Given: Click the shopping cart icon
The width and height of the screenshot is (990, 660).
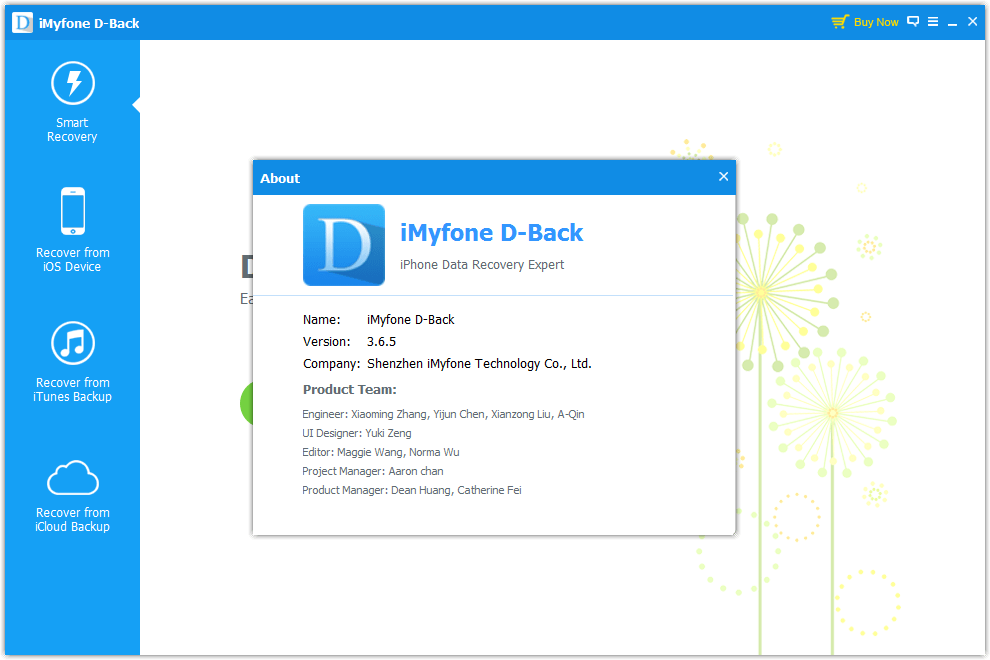Looking at the screenshot, I should tap(840, 22).
